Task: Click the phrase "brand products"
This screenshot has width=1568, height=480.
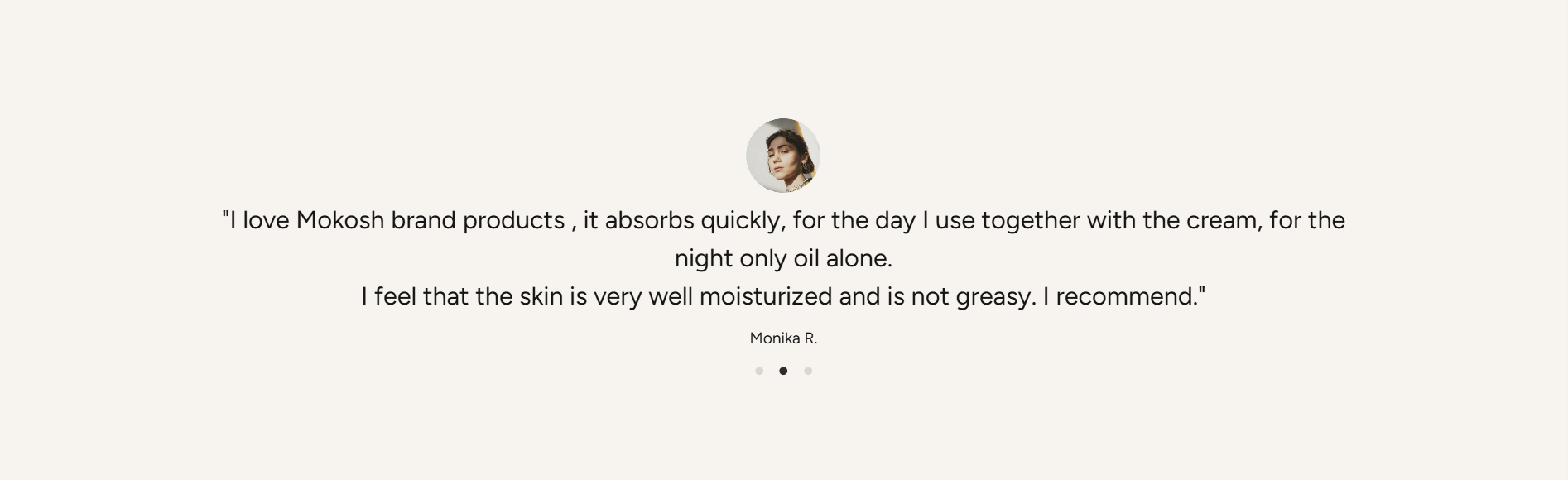Action: pyautogui.click(x=478, y=221)
